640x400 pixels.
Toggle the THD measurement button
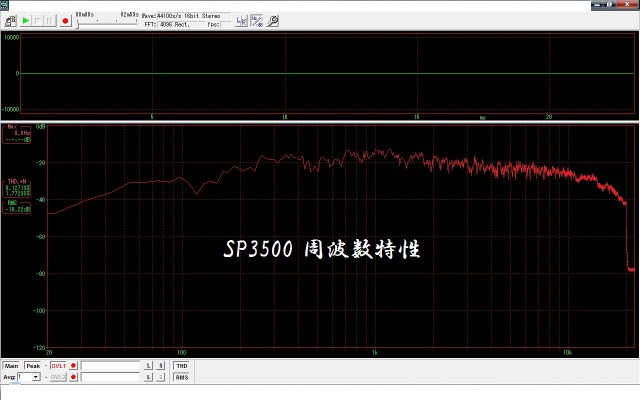coord(182,366)
